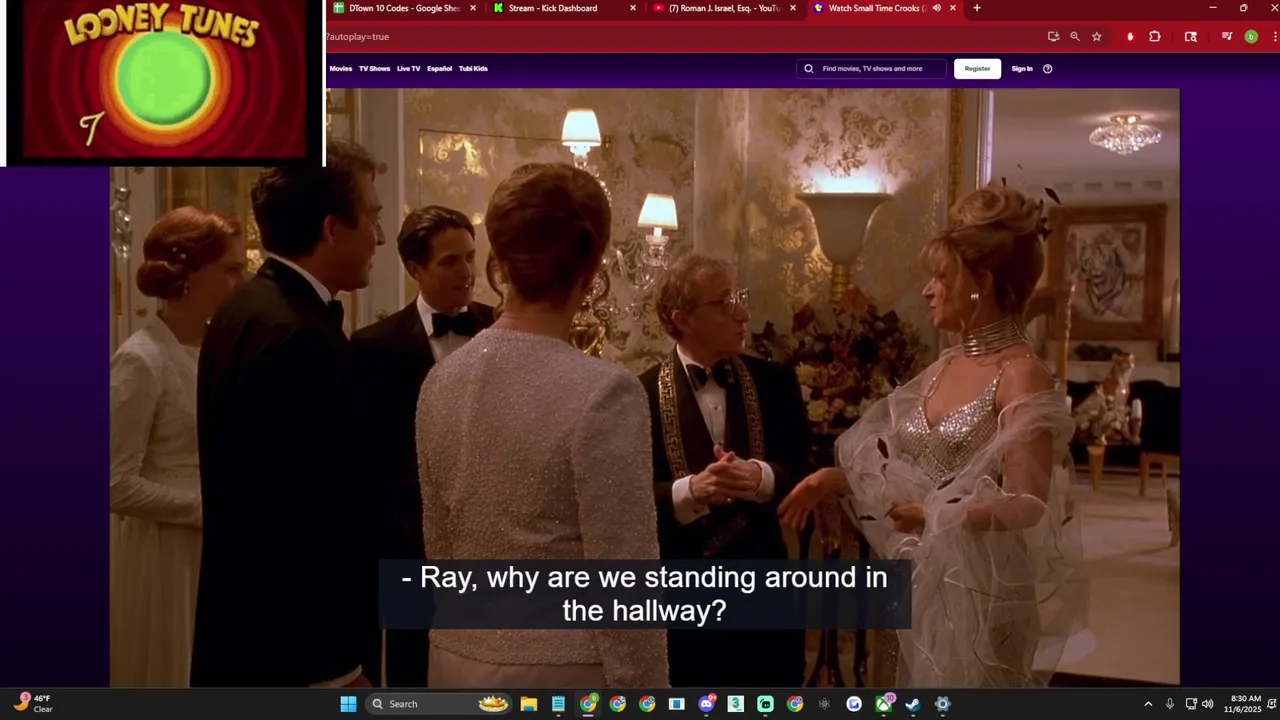Open the green Kick app in the taskbar
This screenshot has height=720, width=1280.
765,704
